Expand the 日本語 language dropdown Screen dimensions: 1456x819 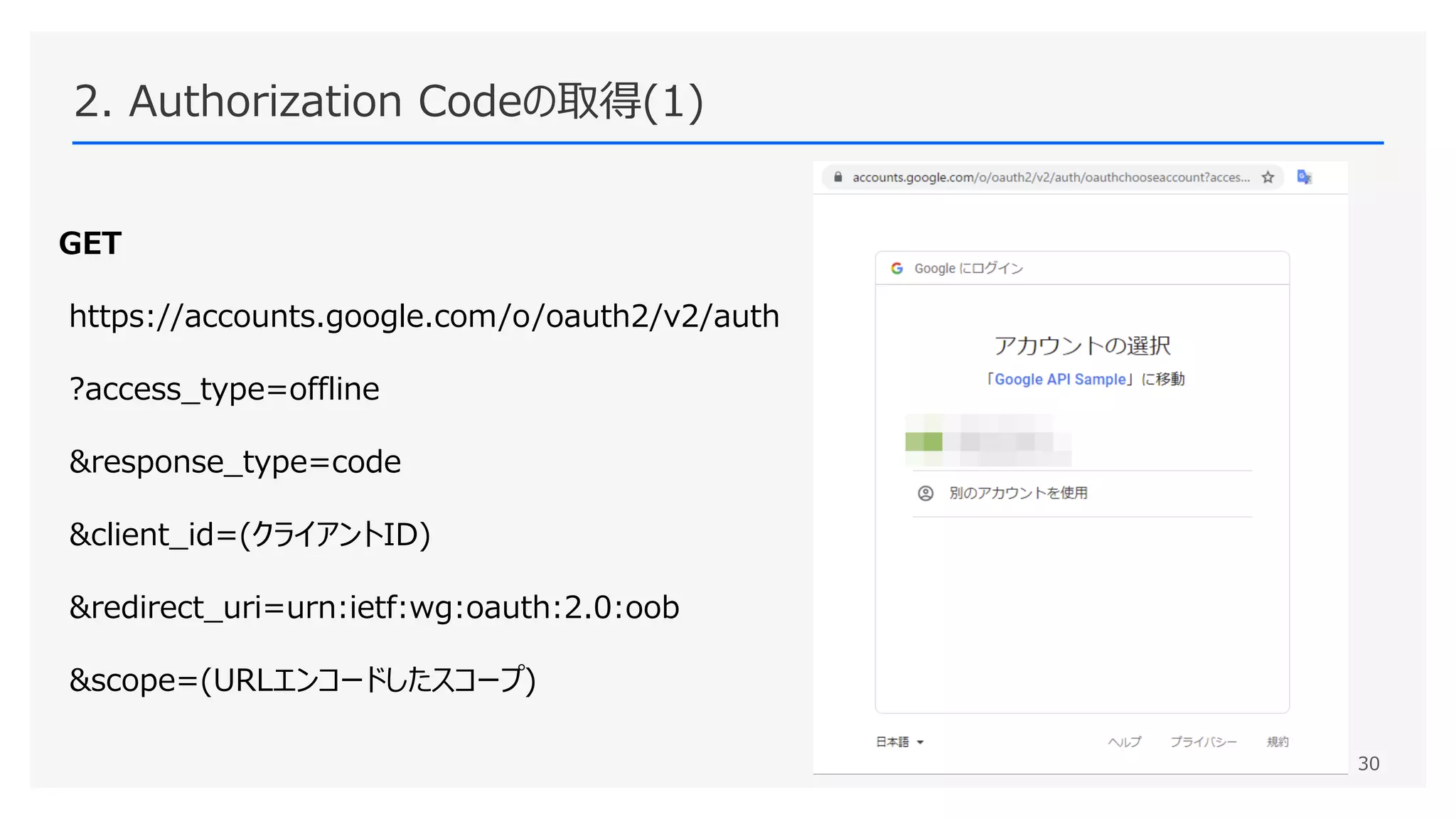[x=893, y=742]
